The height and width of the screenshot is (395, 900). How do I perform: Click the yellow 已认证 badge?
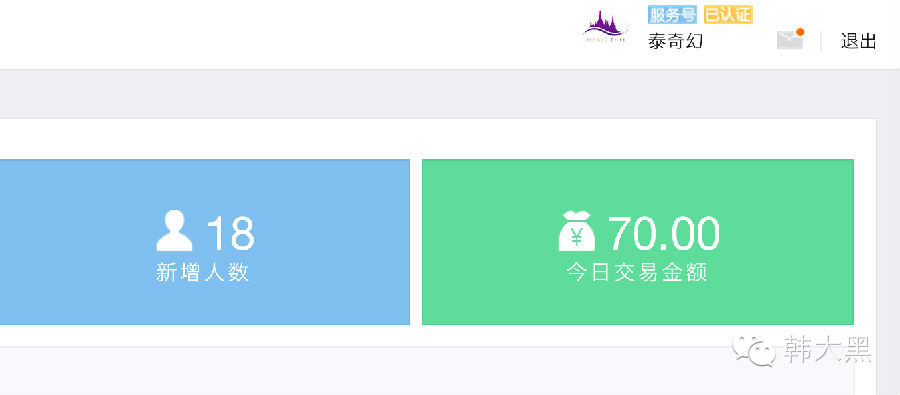[x=728, y=15]
